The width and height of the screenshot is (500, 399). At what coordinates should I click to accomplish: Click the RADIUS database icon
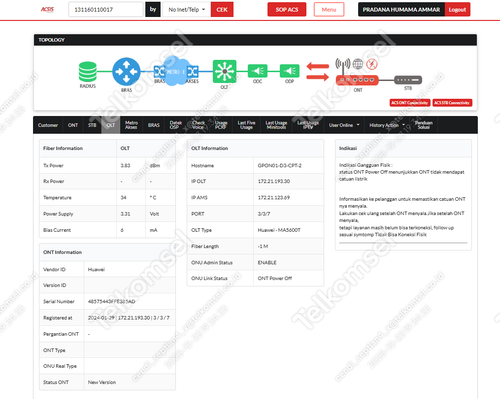tap(88, 72)
